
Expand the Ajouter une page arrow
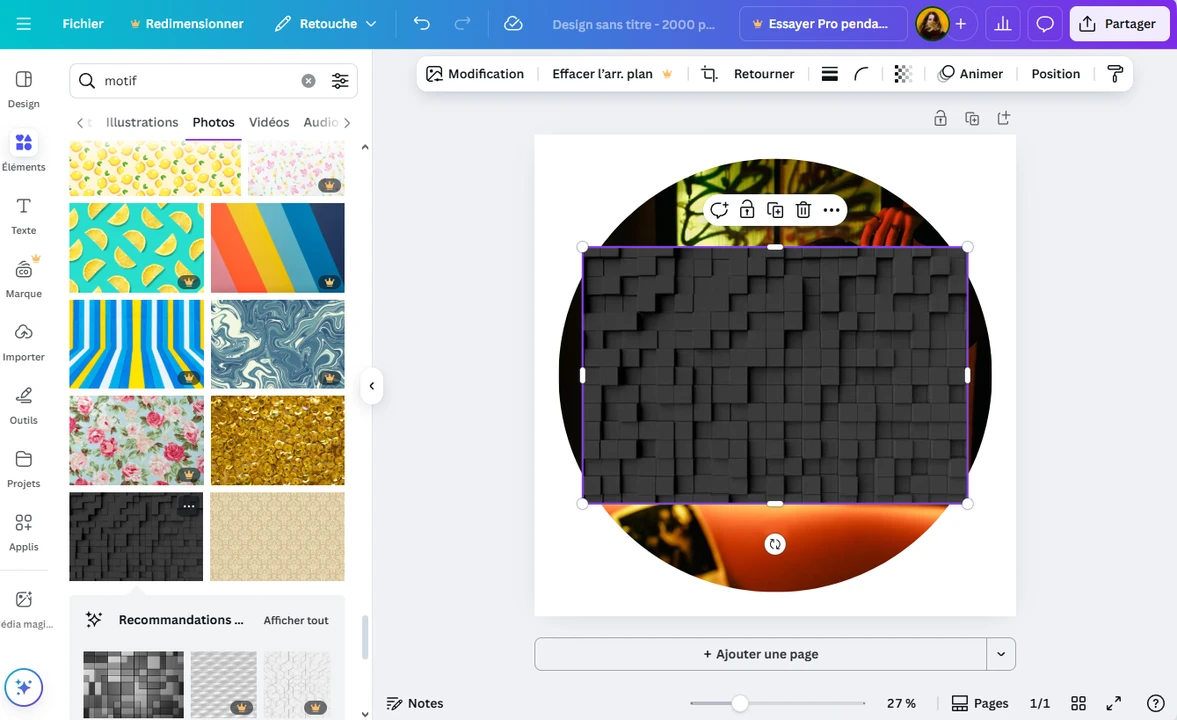pyautogui.click(x=1001, y=654)
